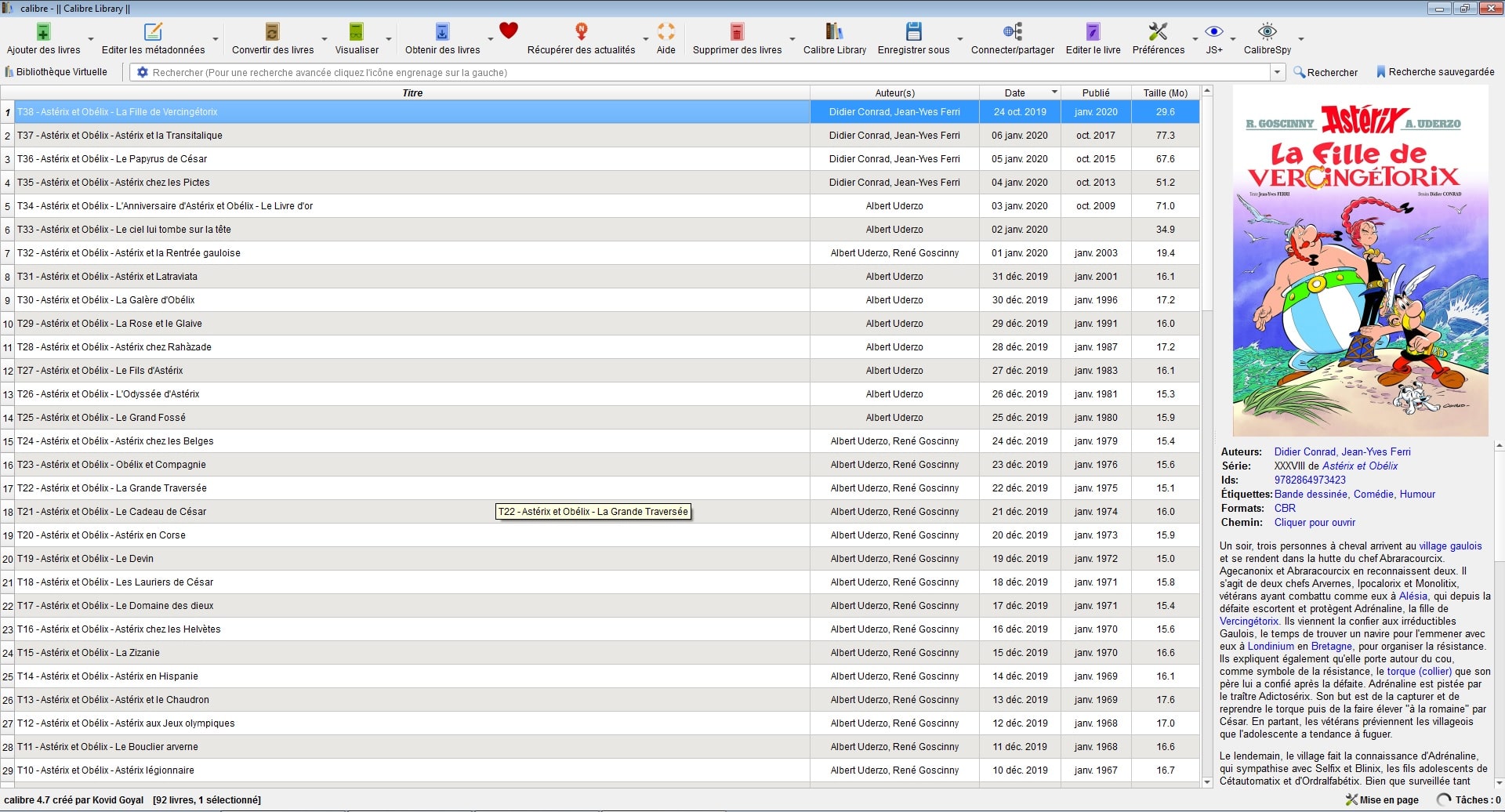Viewport: 1505px width, 812px height.
Task: Open the Convertir des livres dropdown arrow
Action: [x=324, y=39]
